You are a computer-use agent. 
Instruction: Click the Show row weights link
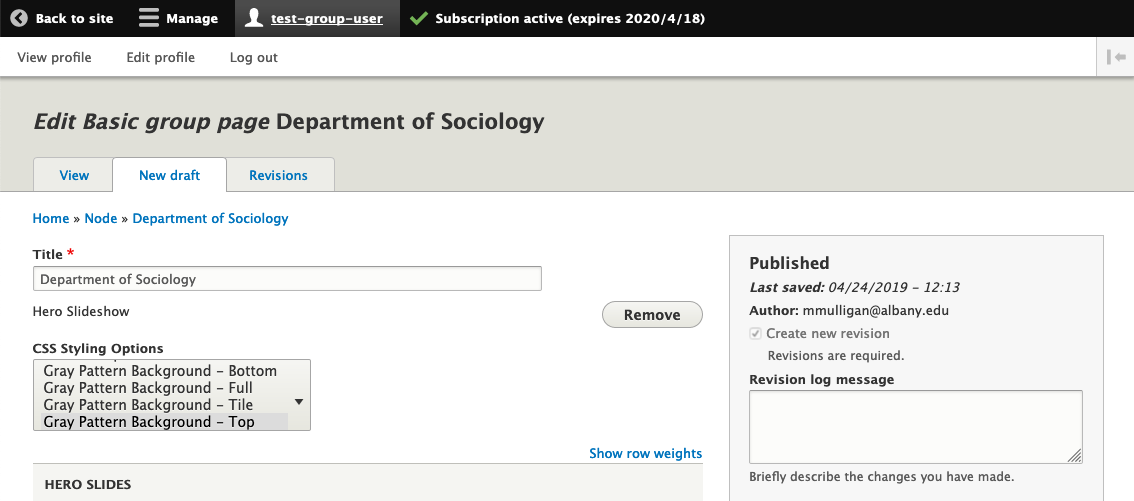645,453
